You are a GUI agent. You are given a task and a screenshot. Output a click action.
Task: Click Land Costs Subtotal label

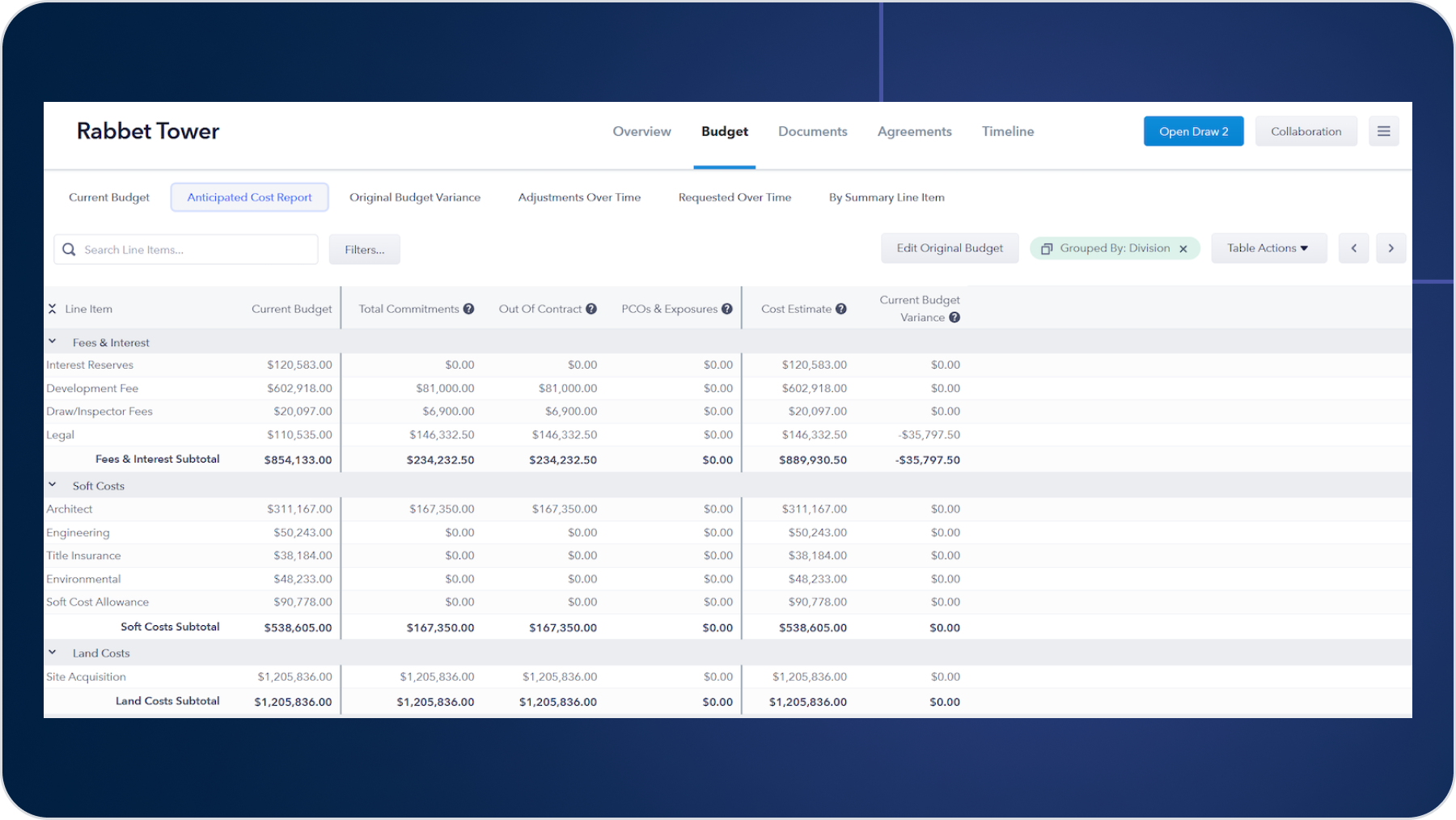coord(167,701)
